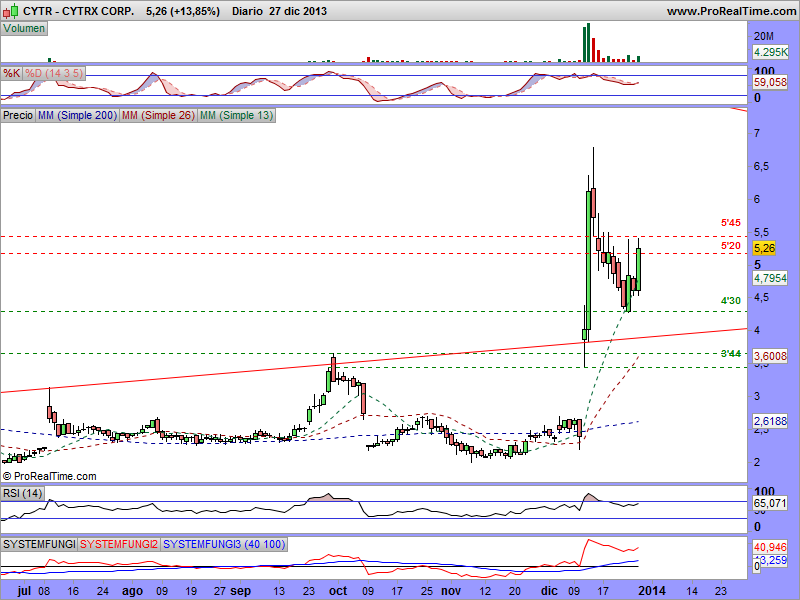The width and height of the screenshot is (800, 600).
Task: Click the dic label on time axis
Action: [549, 591]
